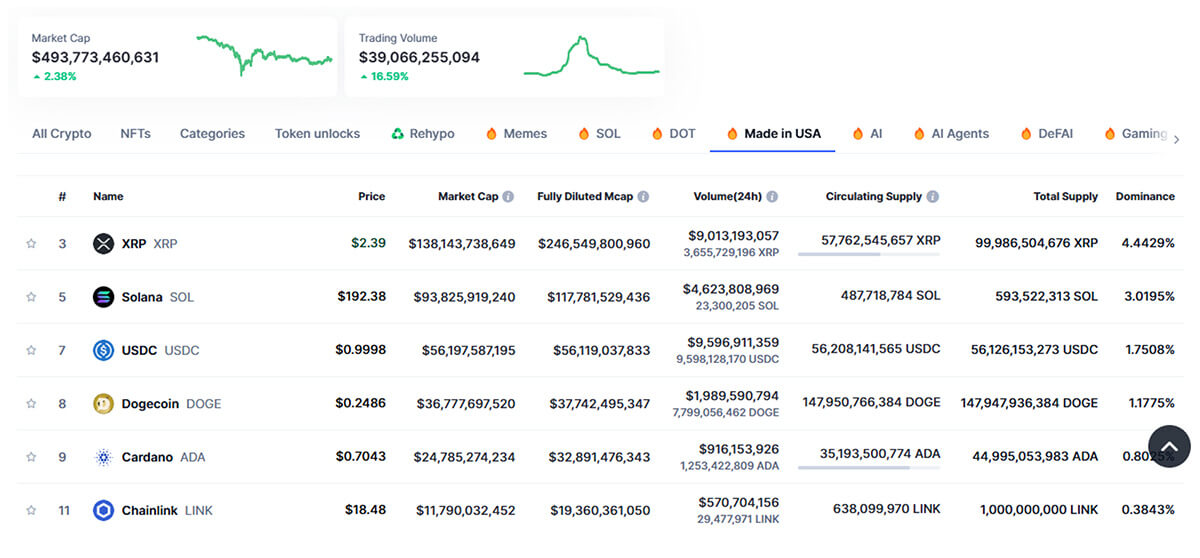
Task: Open the AI Agents category tab
Action: click(959, 134)
